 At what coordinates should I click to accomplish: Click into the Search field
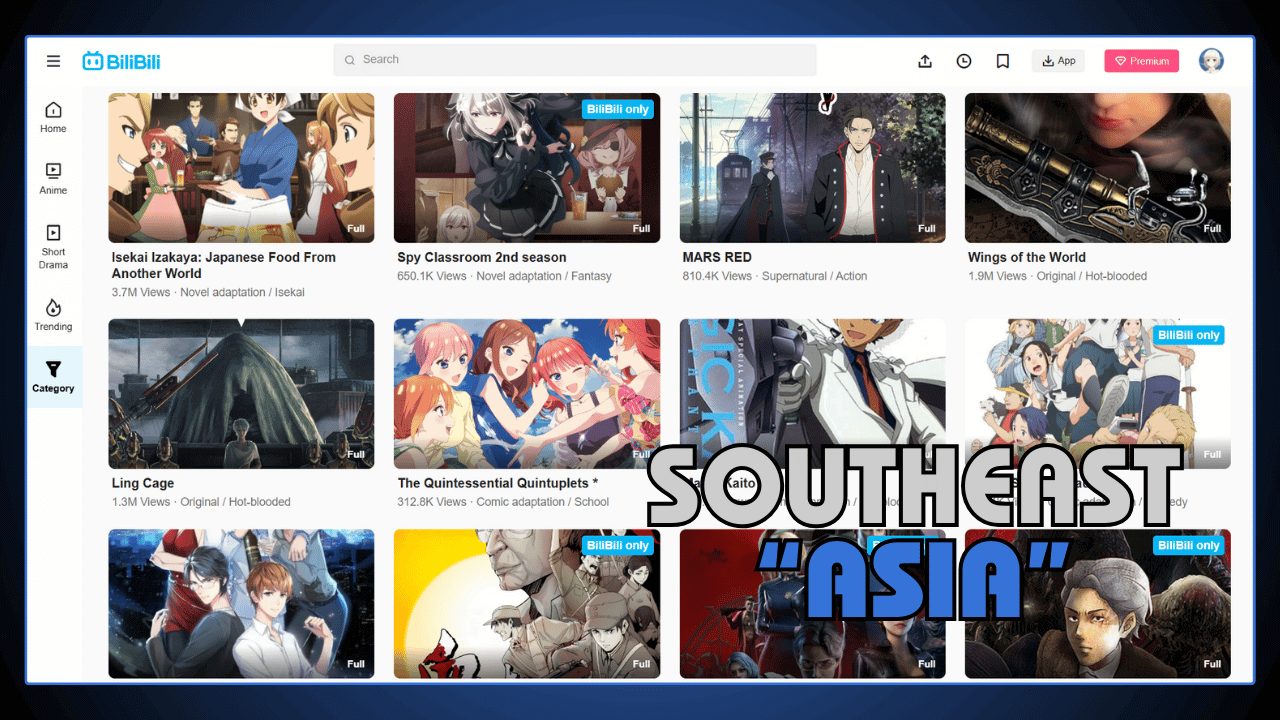point(575,60)
